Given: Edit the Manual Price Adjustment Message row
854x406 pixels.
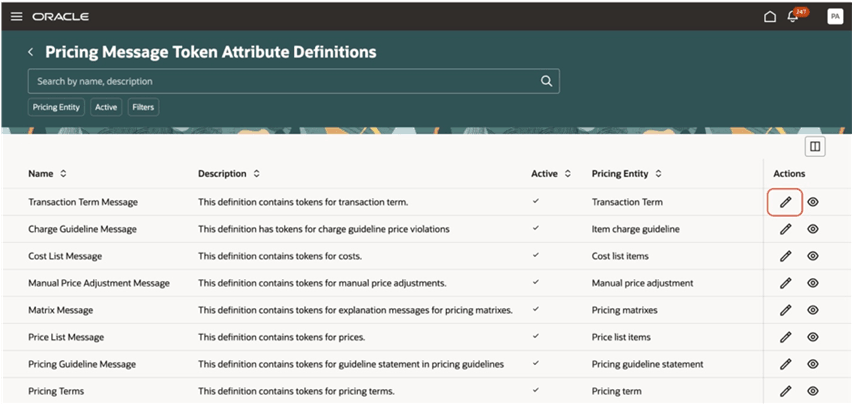Looking at the screenshot, I should (785, 283).
